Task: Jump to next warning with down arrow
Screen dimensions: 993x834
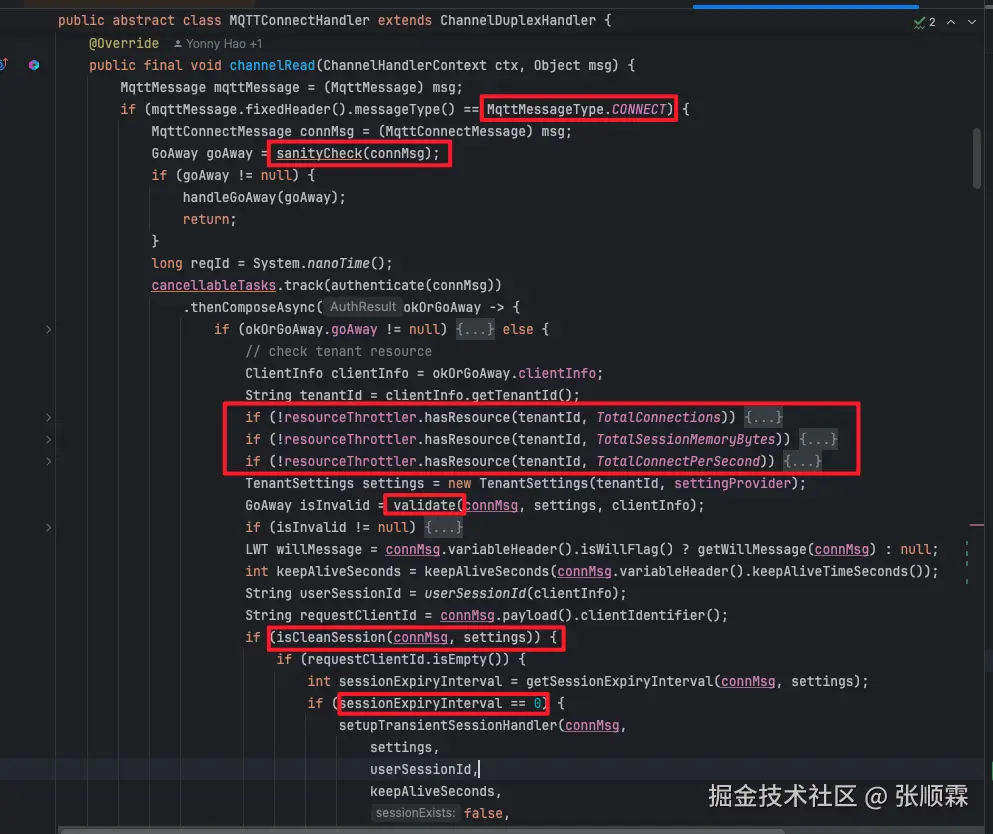Action: [x=971, y=20]
